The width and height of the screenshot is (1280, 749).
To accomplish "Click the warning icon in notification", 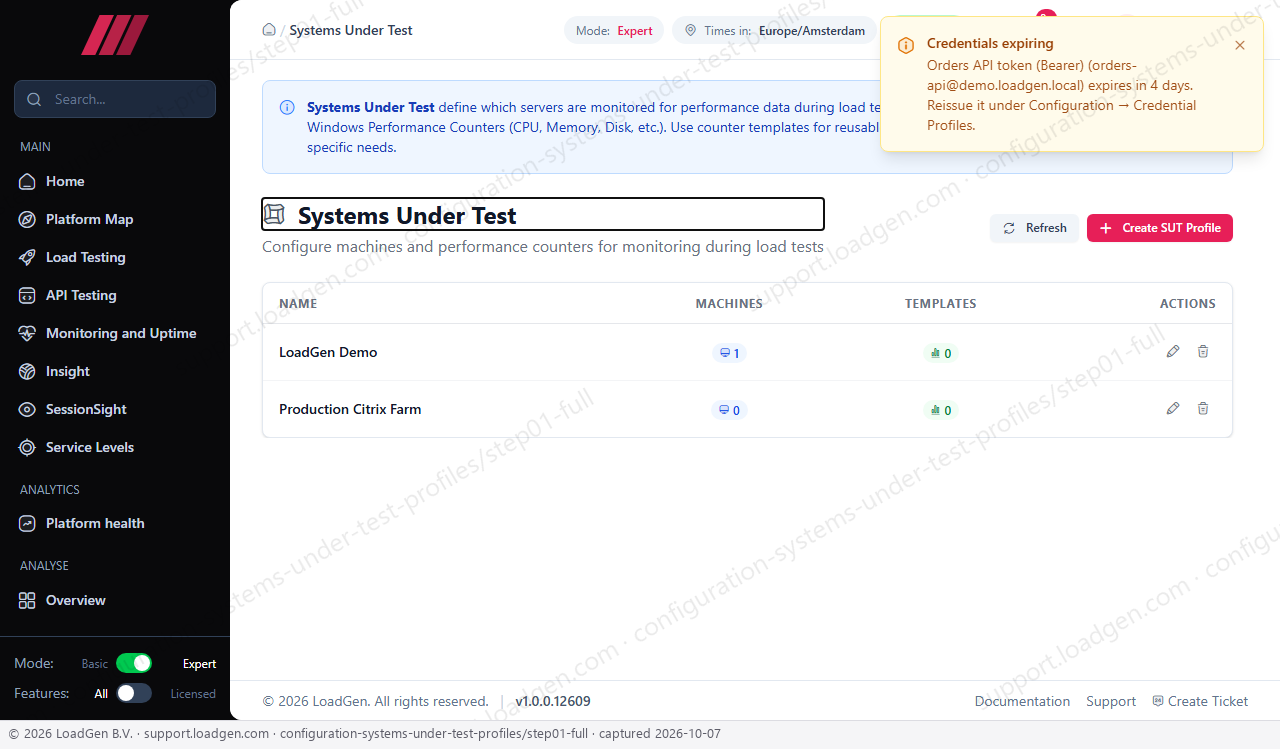I will (x=906, y=45).
